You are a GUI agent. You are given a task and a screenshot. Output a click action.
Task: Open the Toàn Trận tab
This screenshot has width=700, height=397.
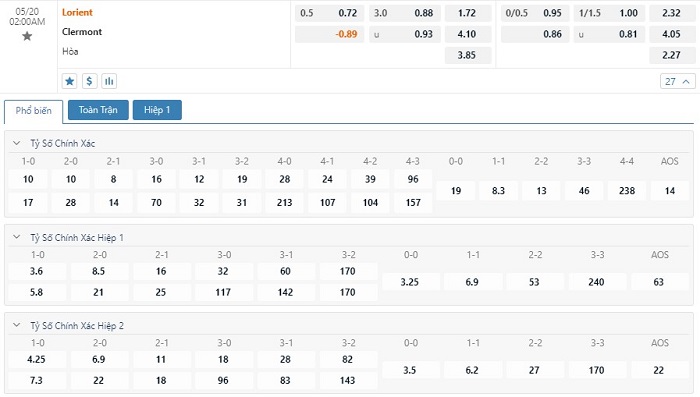pyautogui.click(x=98, y=110)
